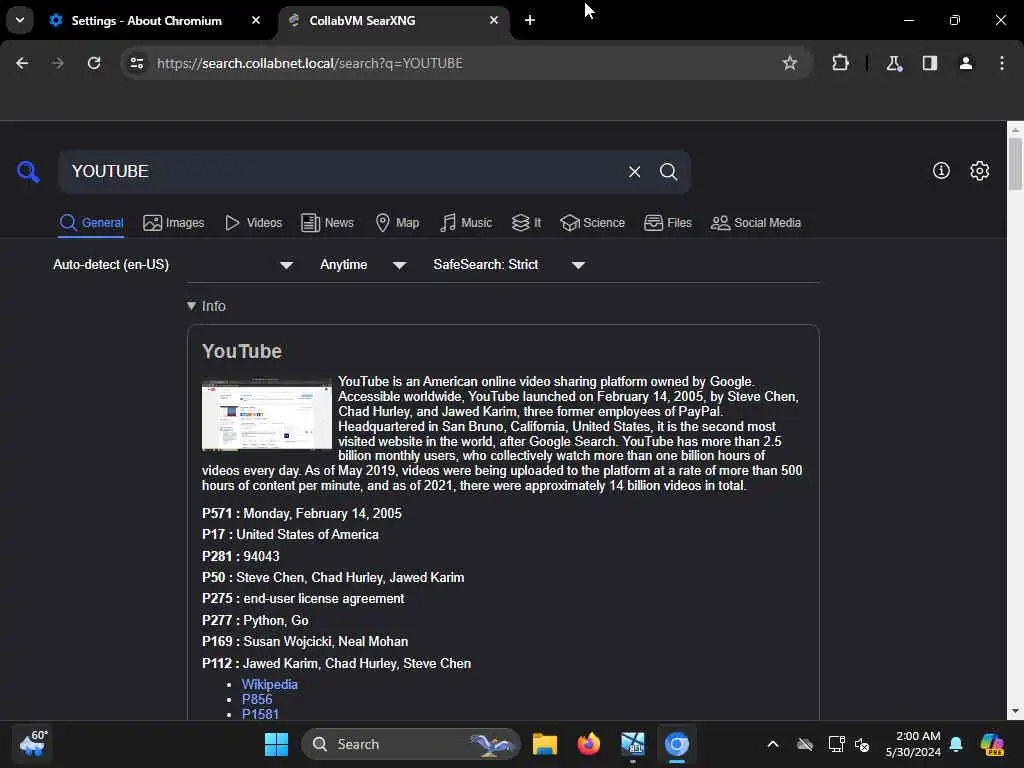Open SearXNG preferences gear
The width and height of the screenshot is (1024, 768).
tap(980, 170)
